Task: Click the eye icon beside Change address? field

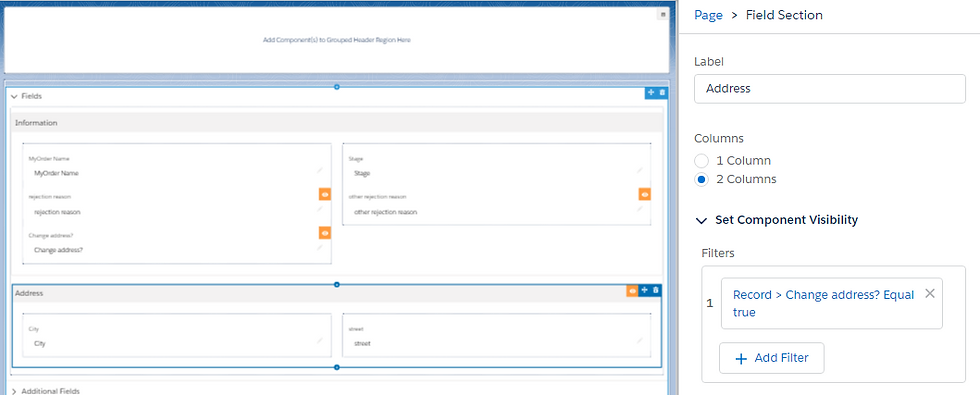Action: tap(325, 233)
